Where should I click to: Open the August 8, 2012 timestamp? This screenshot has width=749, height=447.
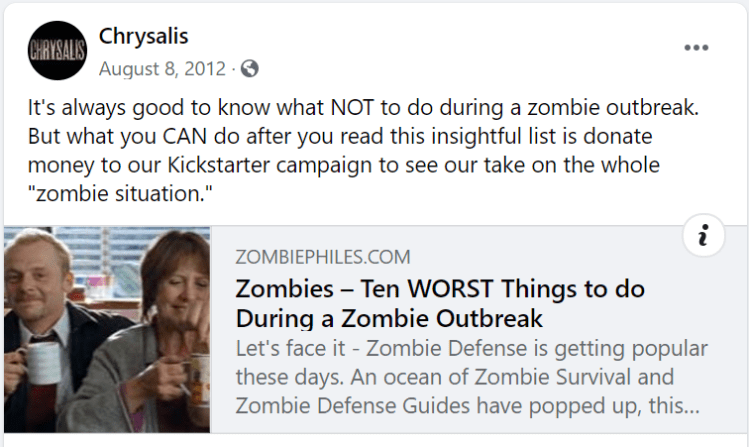click(163, 69)
